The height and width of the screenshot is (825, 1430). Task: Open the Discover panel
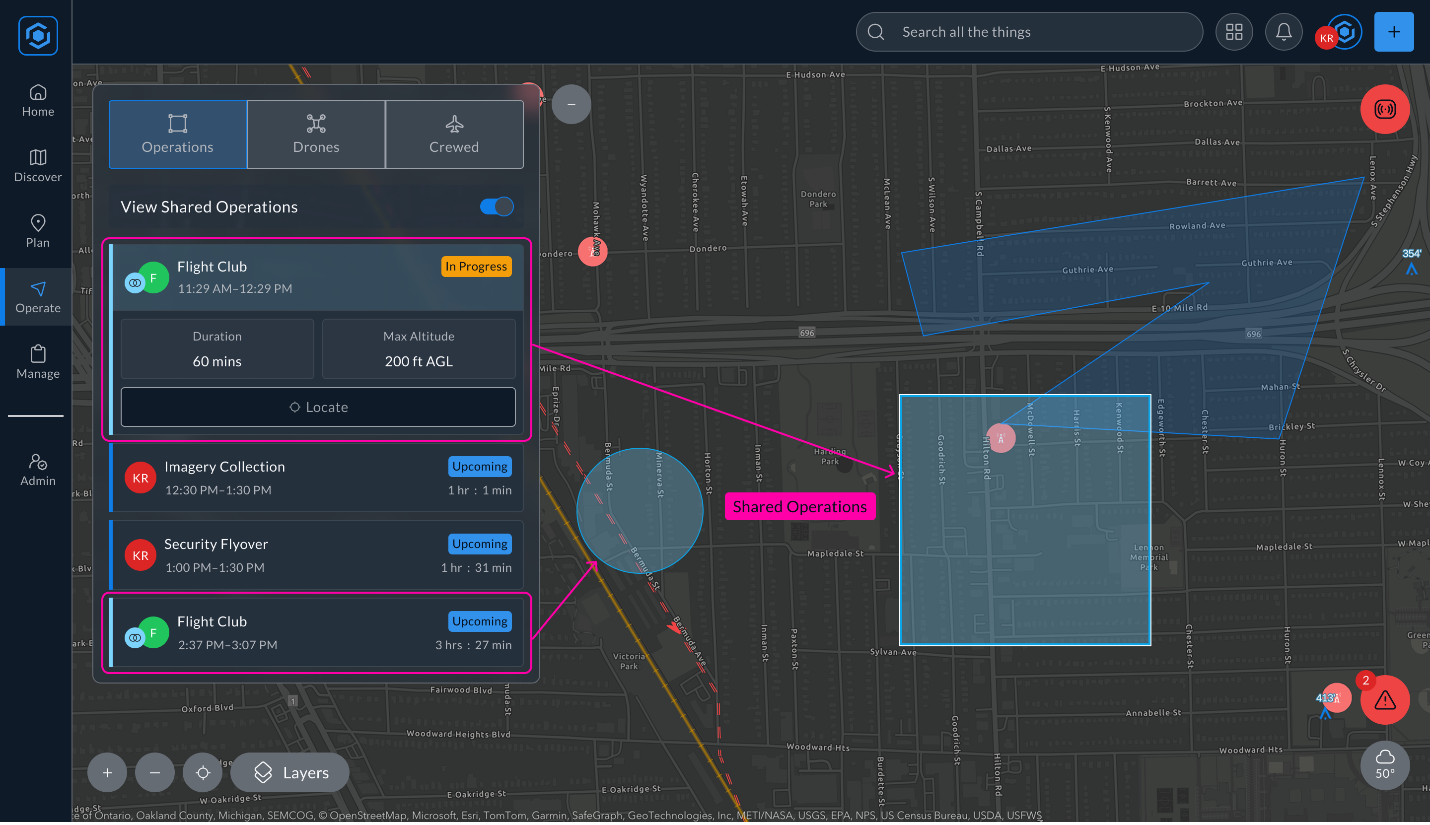(x=37, y=165)
